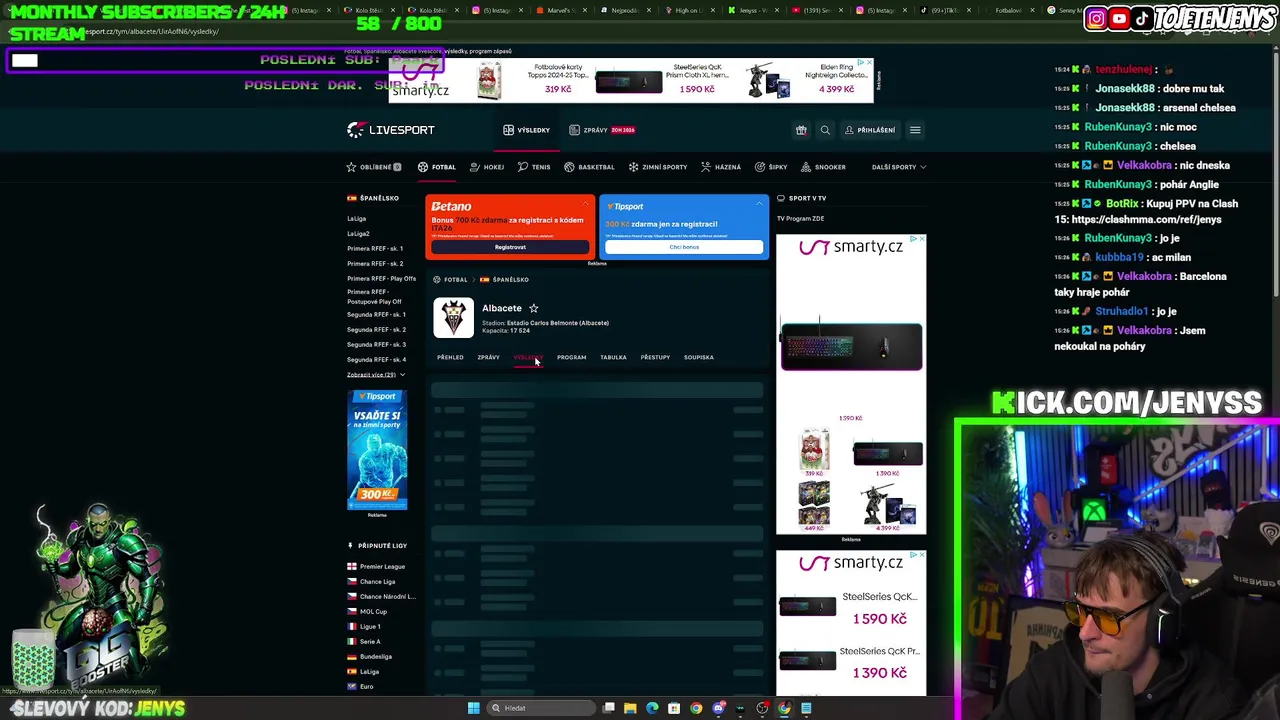Select Snooker in the sports bar
The image size is (1280, 720).
pyautogui.click(x=823, y=167)
